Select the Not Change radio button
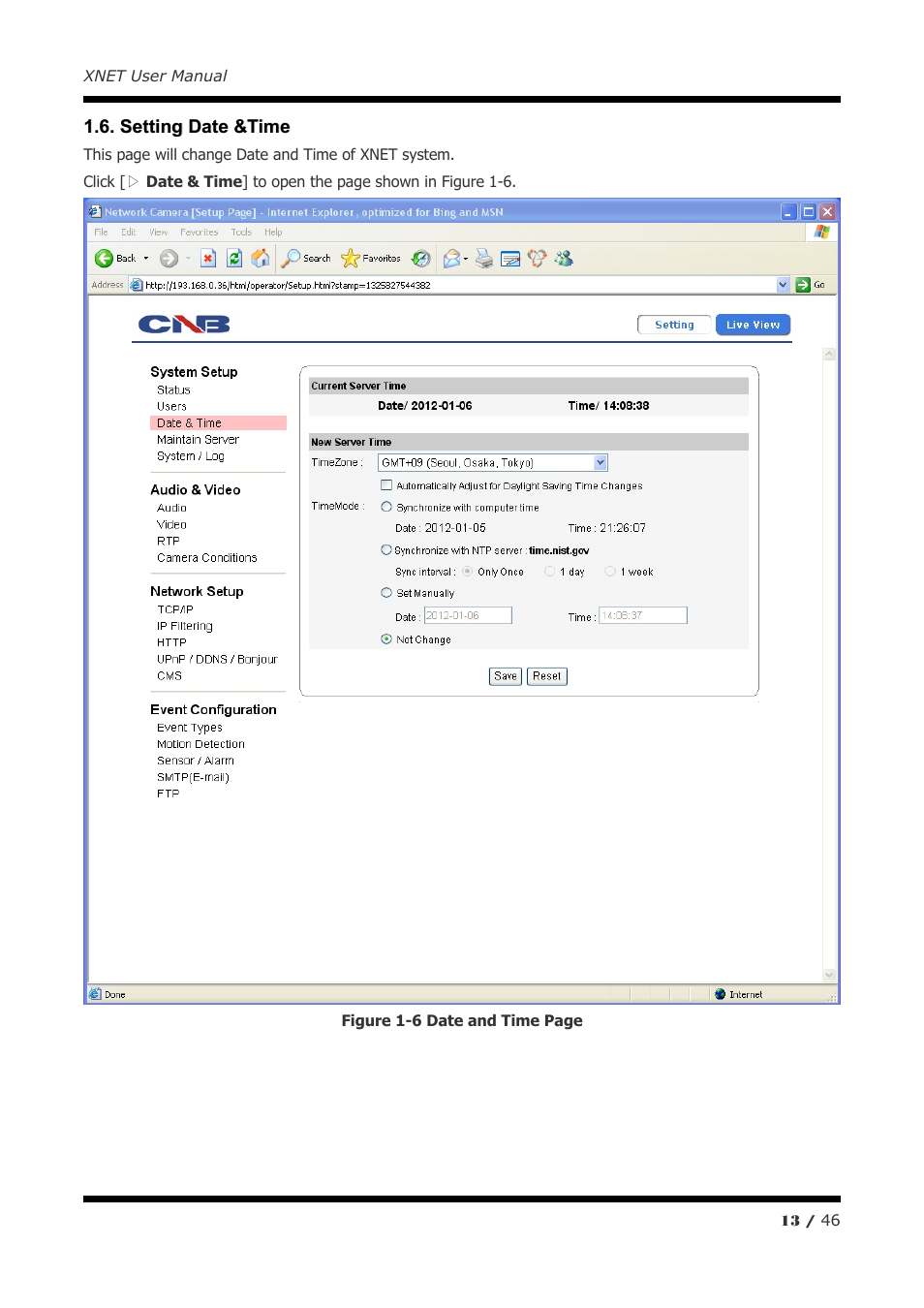 (x=386, y=639)
